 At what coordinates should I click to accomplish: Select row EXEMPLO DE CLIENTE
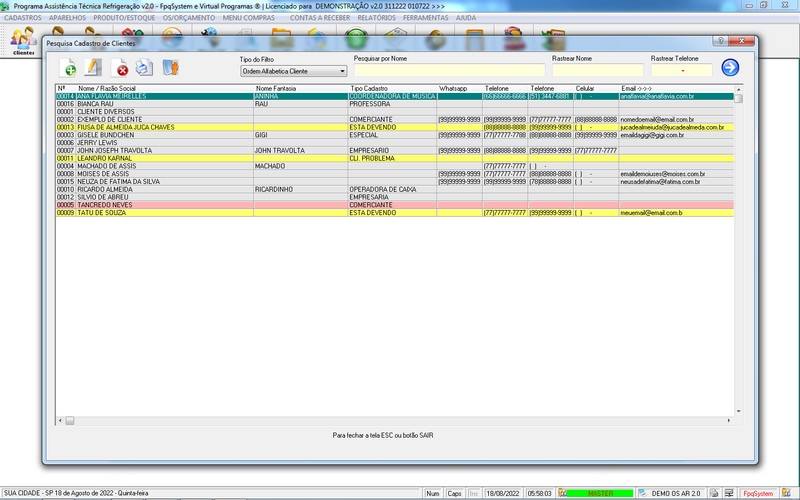[394, 119]
